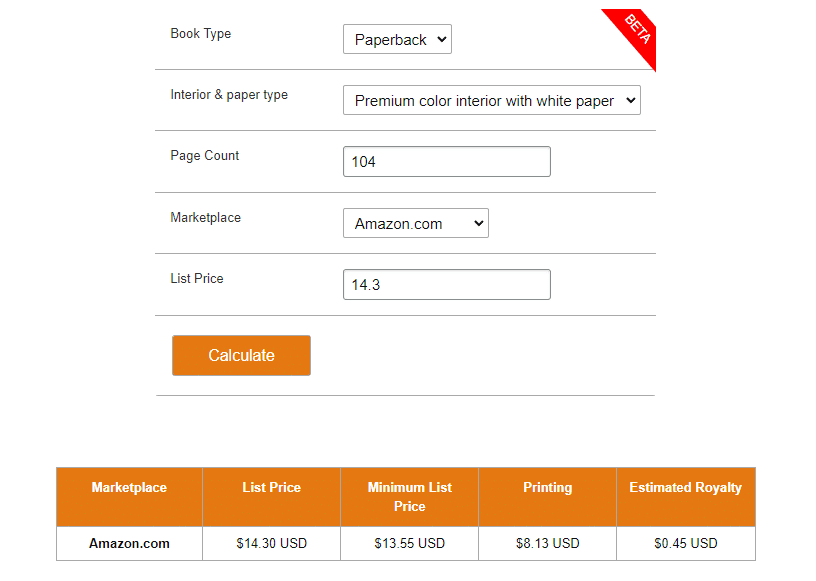Click the $8.13 USD printing cost
The width and height of the screenshot is (816, 581).
[547, 543]
